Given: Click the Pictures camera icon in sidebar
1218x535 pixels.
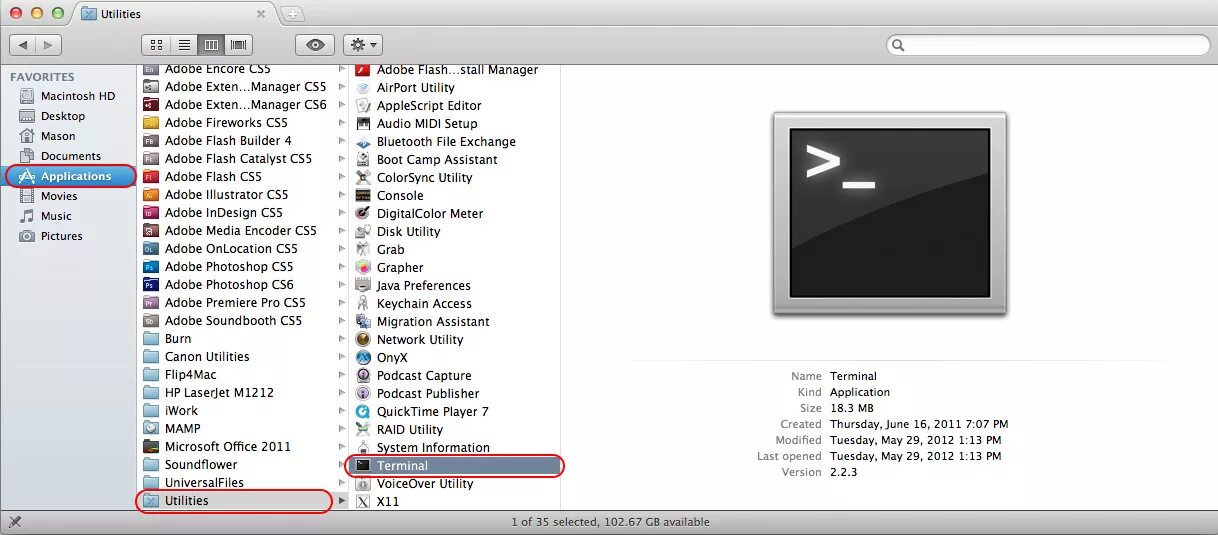Looking at the screenshot, I should click(27, 236).
